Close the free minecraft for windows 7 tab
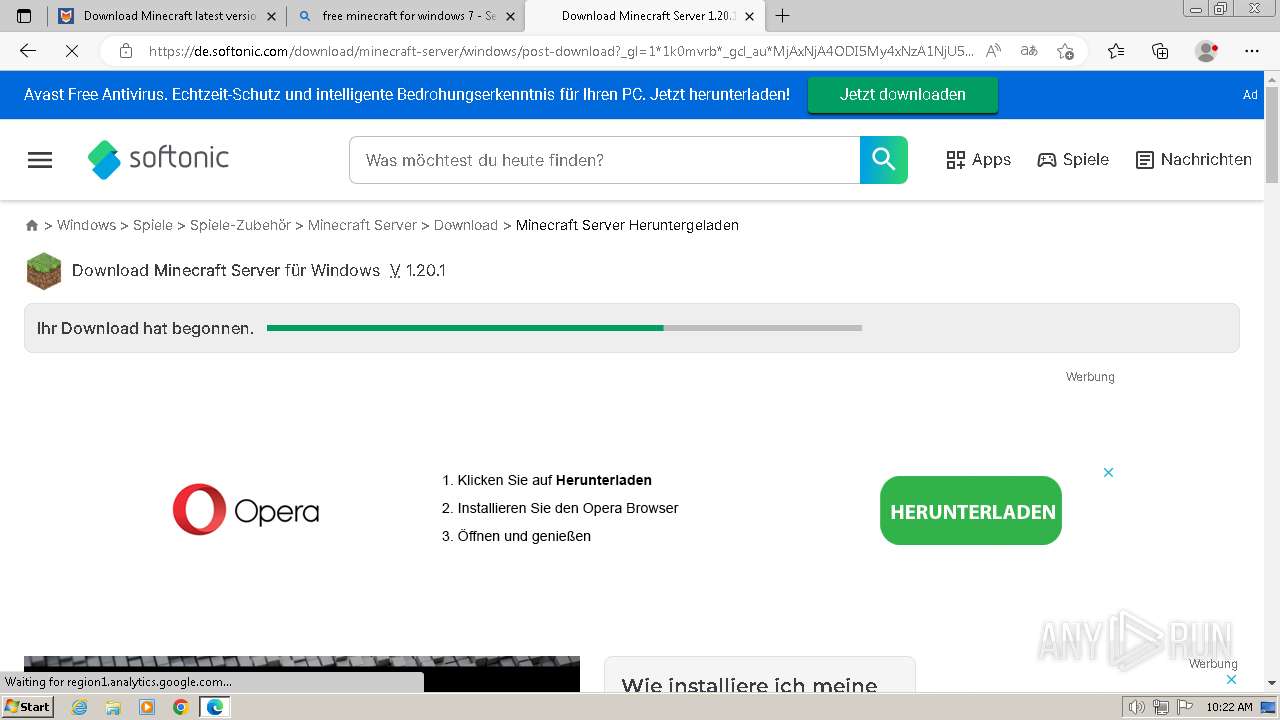1280x720 pixels. pyautogui.click(x=510, y=16)
